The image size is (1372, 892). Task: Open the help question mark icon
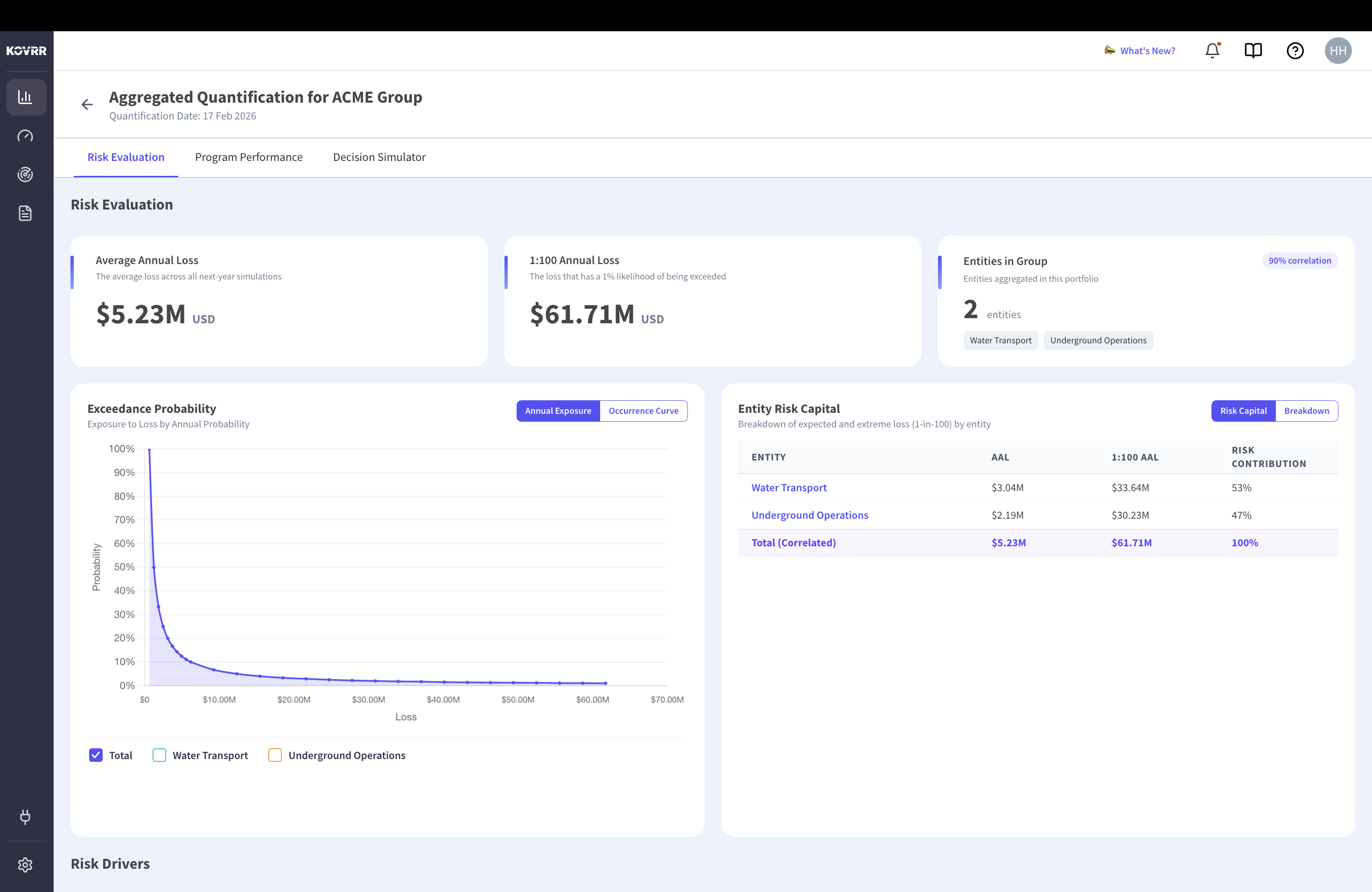[1295, 51]
